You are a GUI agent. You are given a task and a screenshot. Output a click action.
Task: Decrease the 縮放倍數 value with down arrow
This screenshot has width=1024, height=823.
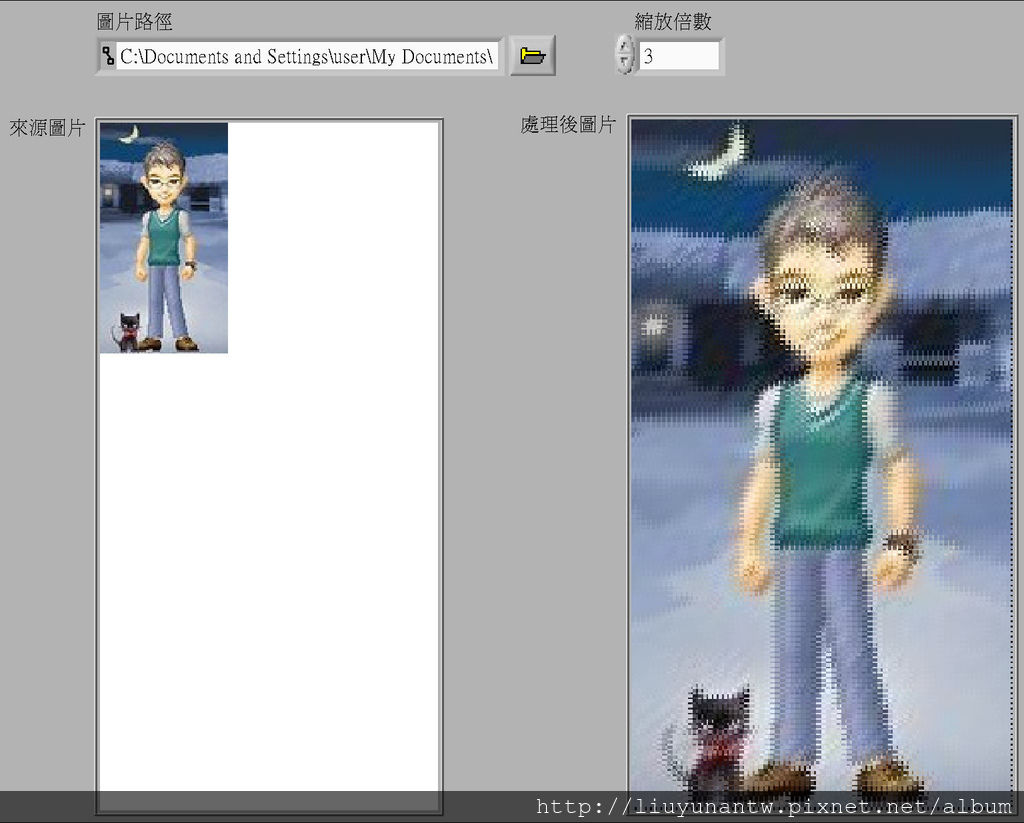pos(625,64)
